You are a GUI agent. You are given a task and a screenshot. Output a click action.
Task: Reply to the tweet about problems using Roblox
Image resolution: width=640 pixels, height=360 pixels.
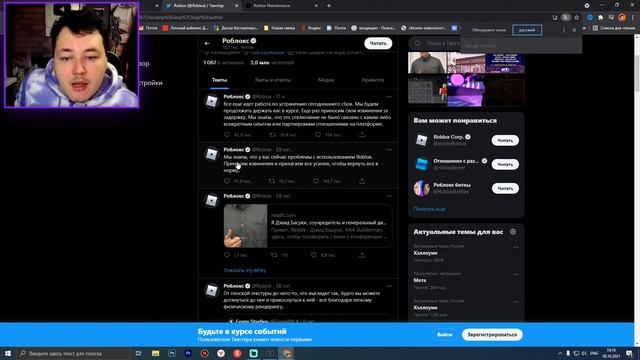pyautogui.click(x=227, y=181)
